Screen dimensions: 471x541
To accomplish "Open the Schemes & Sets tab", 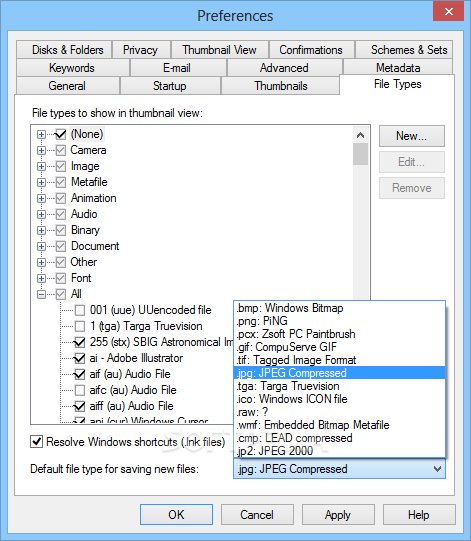I will (x=404, y=50).
